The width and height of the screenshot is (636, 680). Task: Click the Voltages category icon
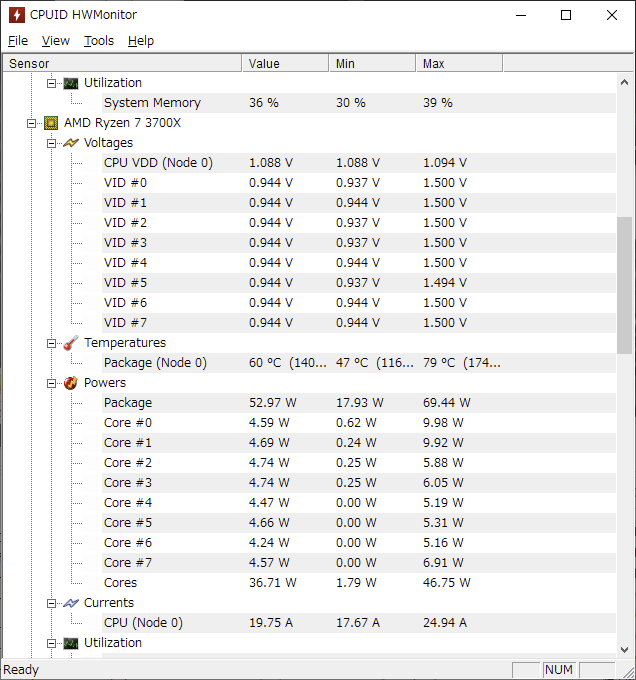[71, 143]
